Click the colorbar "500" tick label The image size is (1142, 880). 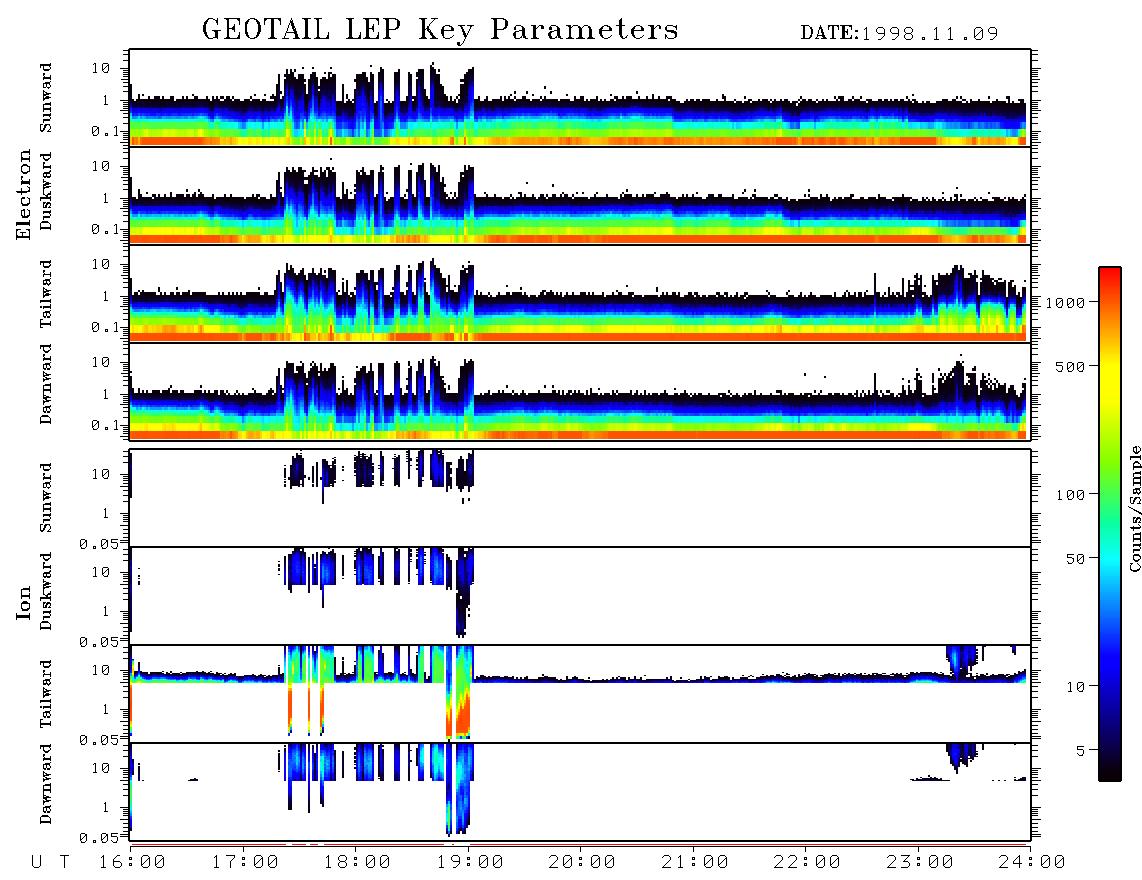point(1071,366)
